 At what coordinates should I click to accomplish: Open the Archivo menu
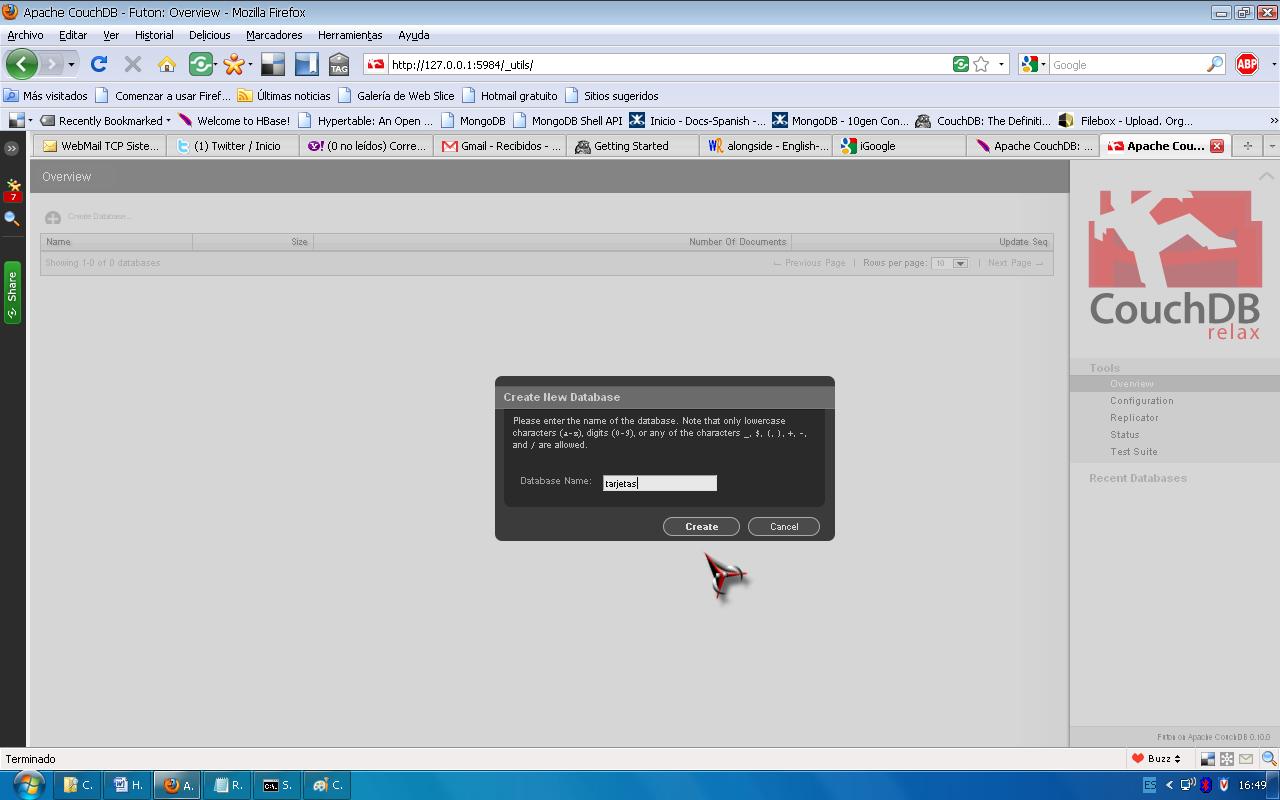click(25, 35)
